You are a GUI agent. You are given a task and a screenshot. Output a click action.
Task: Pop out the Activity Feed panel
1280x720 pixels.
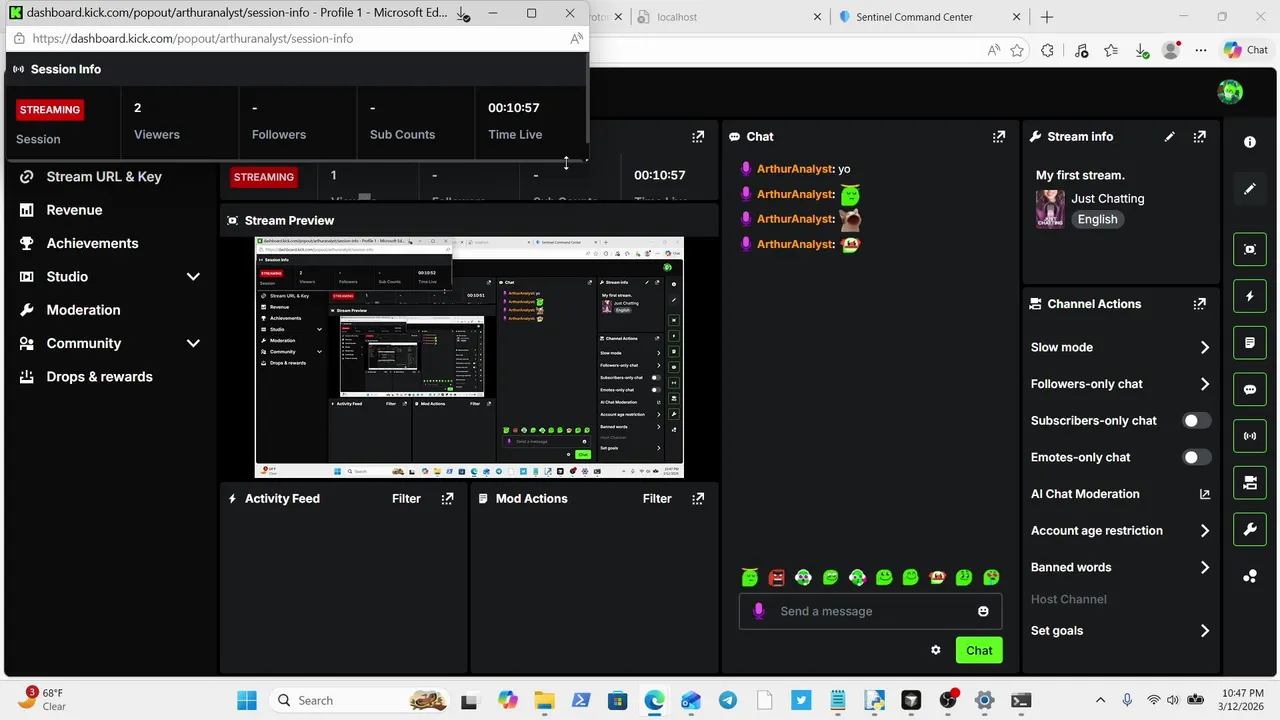click(447, 498)
